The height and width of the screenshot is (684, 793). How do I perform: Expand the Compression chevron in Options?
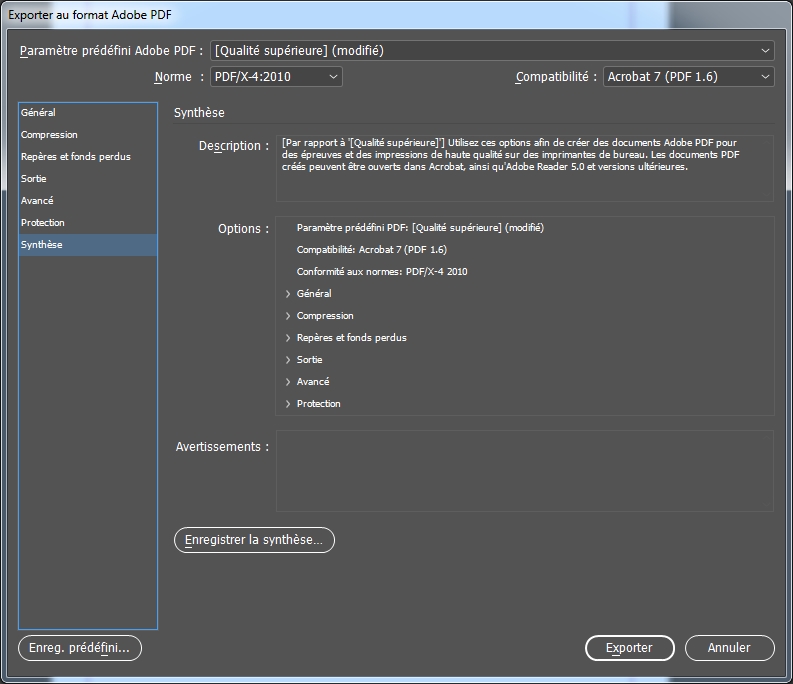coord(288,316)
